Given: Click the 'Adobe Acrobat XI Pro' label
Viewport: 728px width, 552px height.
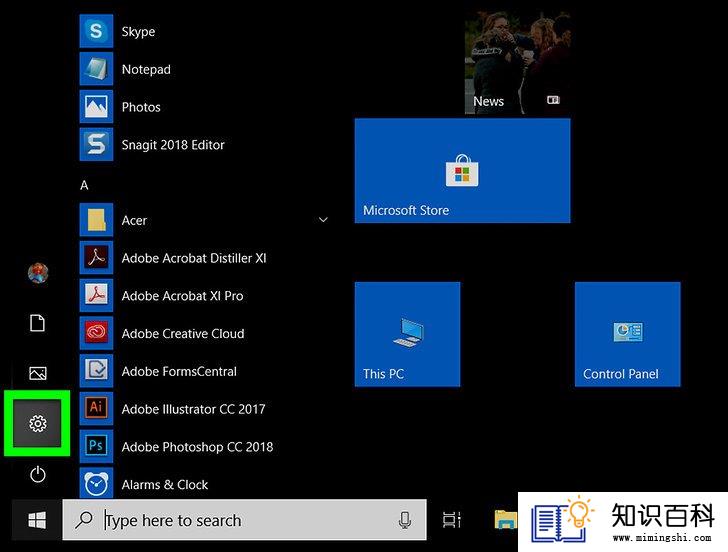Looking at the screenshot, I should pos(182,296).
